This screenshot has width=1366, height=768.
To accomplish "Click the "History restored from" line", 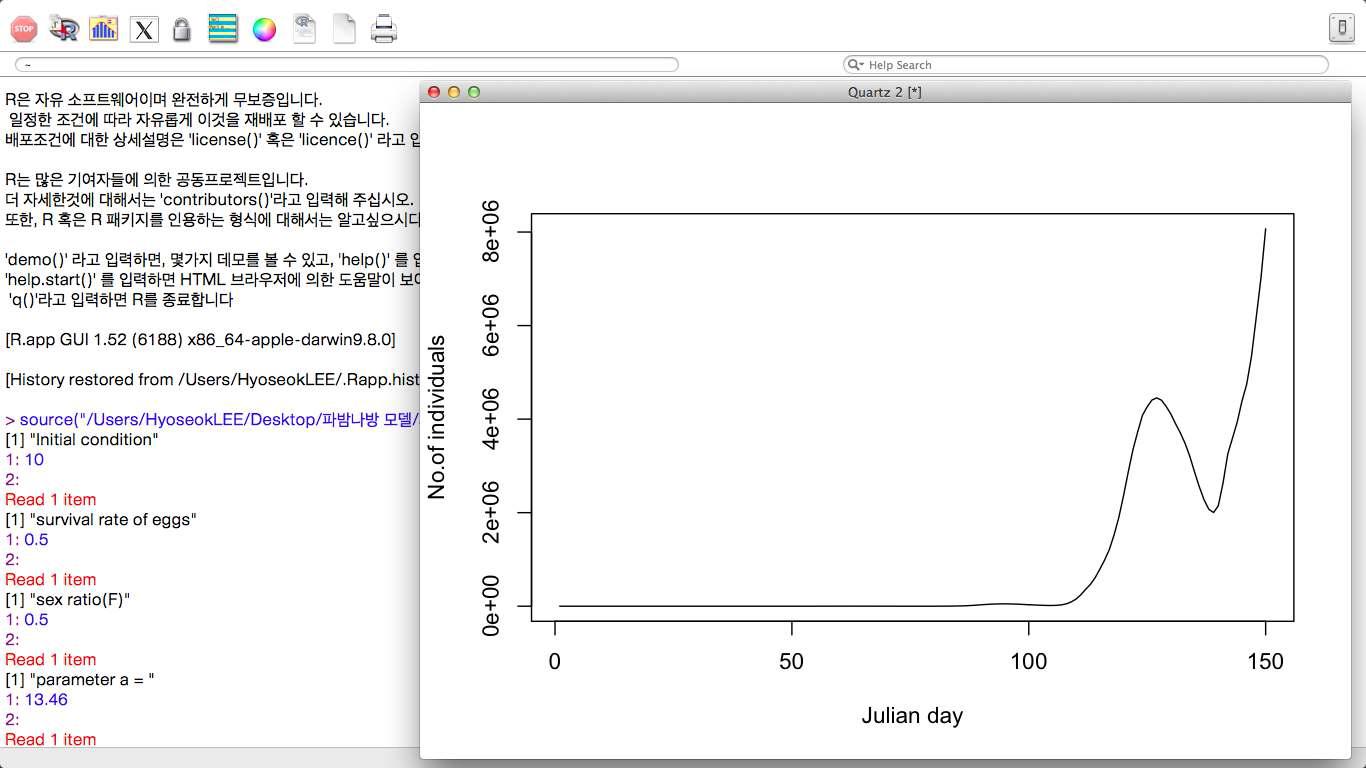I will (212, 380).
